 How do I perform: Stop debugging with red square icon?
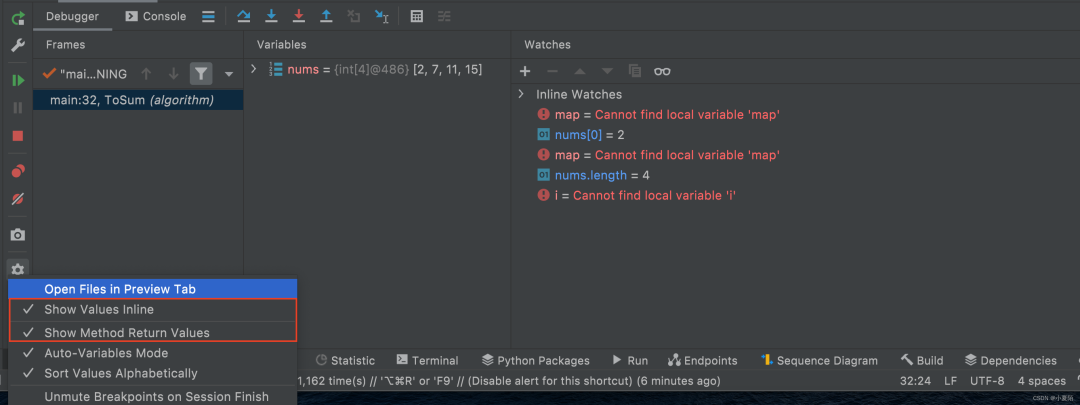coord(18,135)
